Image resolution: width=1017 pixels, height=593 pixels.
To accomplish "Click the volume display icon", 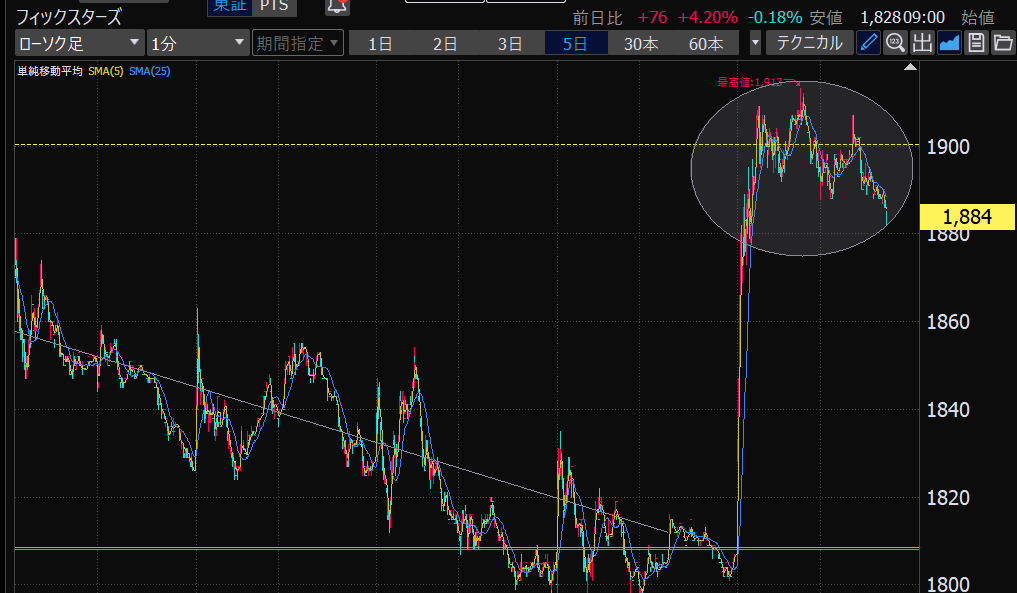I will (922, 43).
